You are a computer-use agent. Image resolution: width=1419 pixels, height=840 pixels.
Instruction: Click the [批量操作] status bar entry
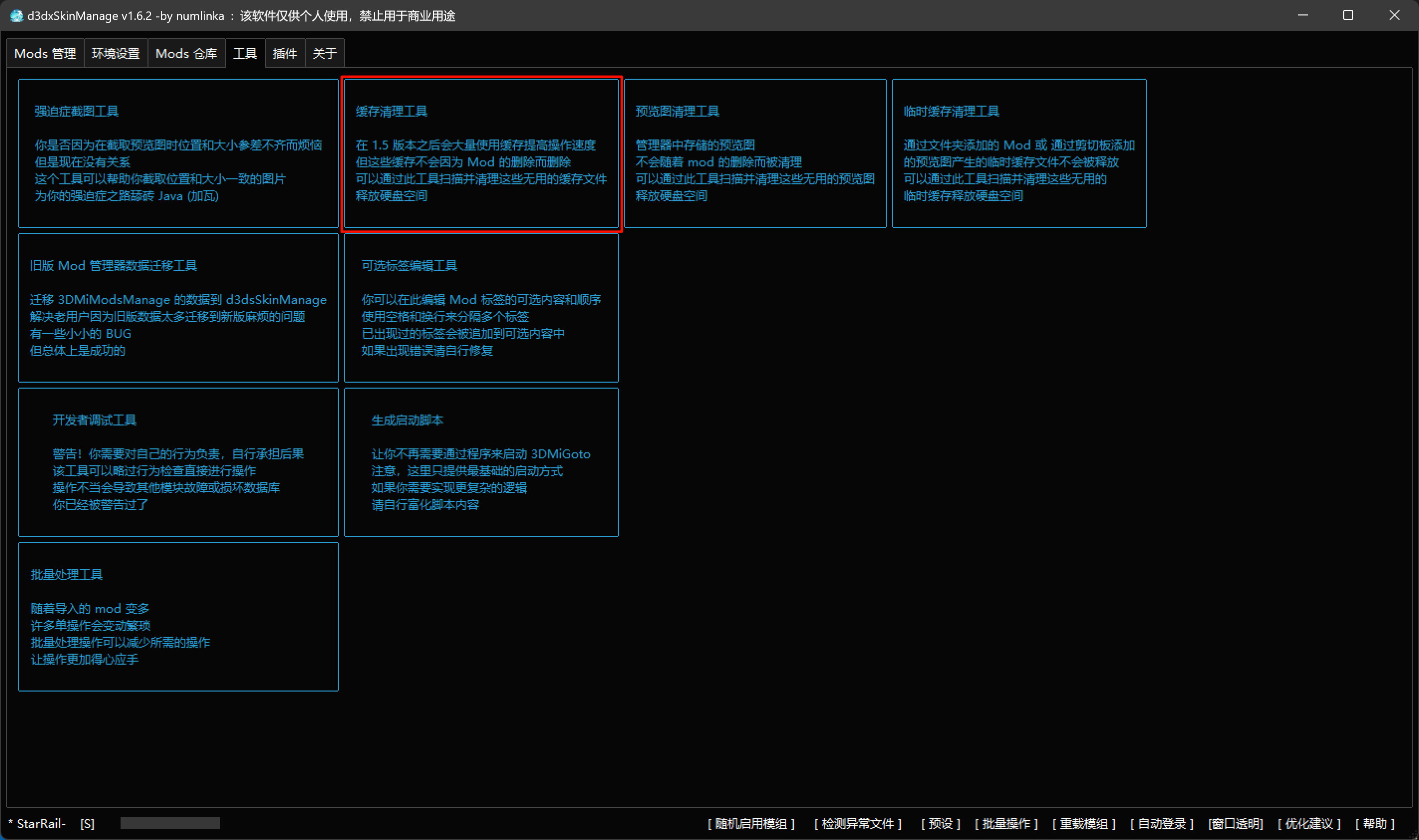pos(1006,824)
